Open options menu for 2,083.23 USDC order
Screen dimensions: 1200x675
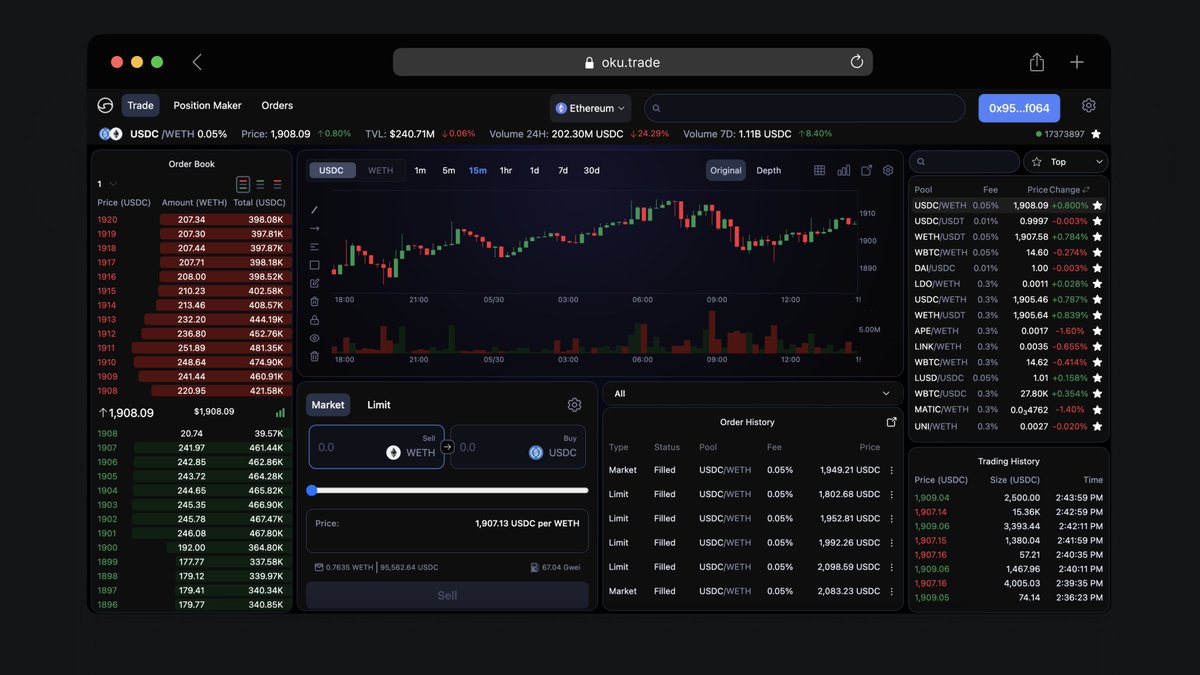(892, 591)
